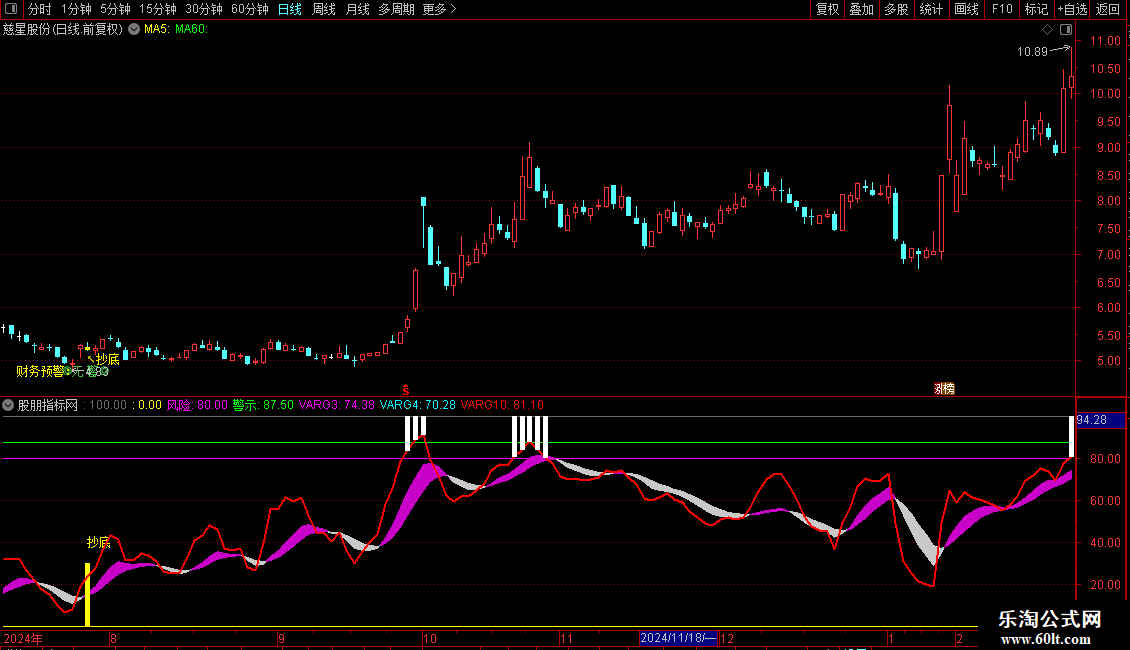Open 画线 drawing tools
The height and width of the screenshot is (650, 1130).
pos(966,9)
